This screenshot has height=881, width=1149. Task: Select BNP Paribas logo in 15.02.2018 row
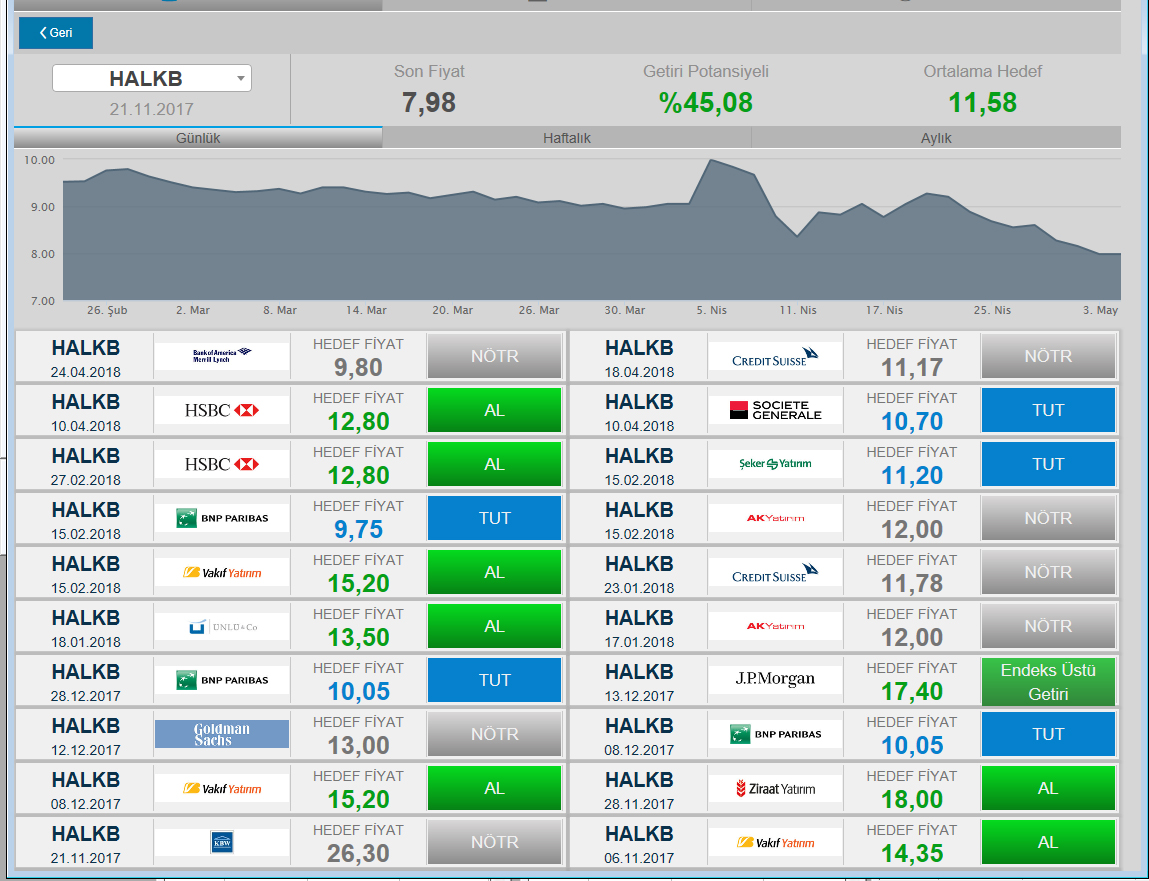(x=222, y=518)
